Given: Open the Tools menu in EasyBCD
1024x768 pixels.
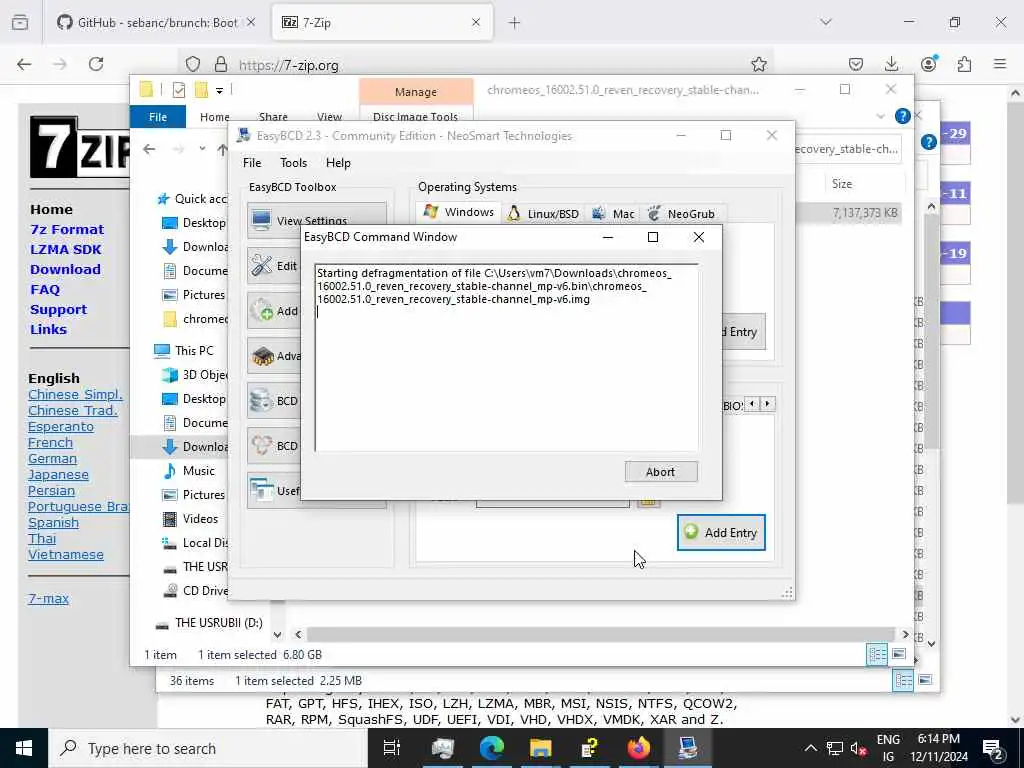Looking at the screenshot, I should [293, 163].
